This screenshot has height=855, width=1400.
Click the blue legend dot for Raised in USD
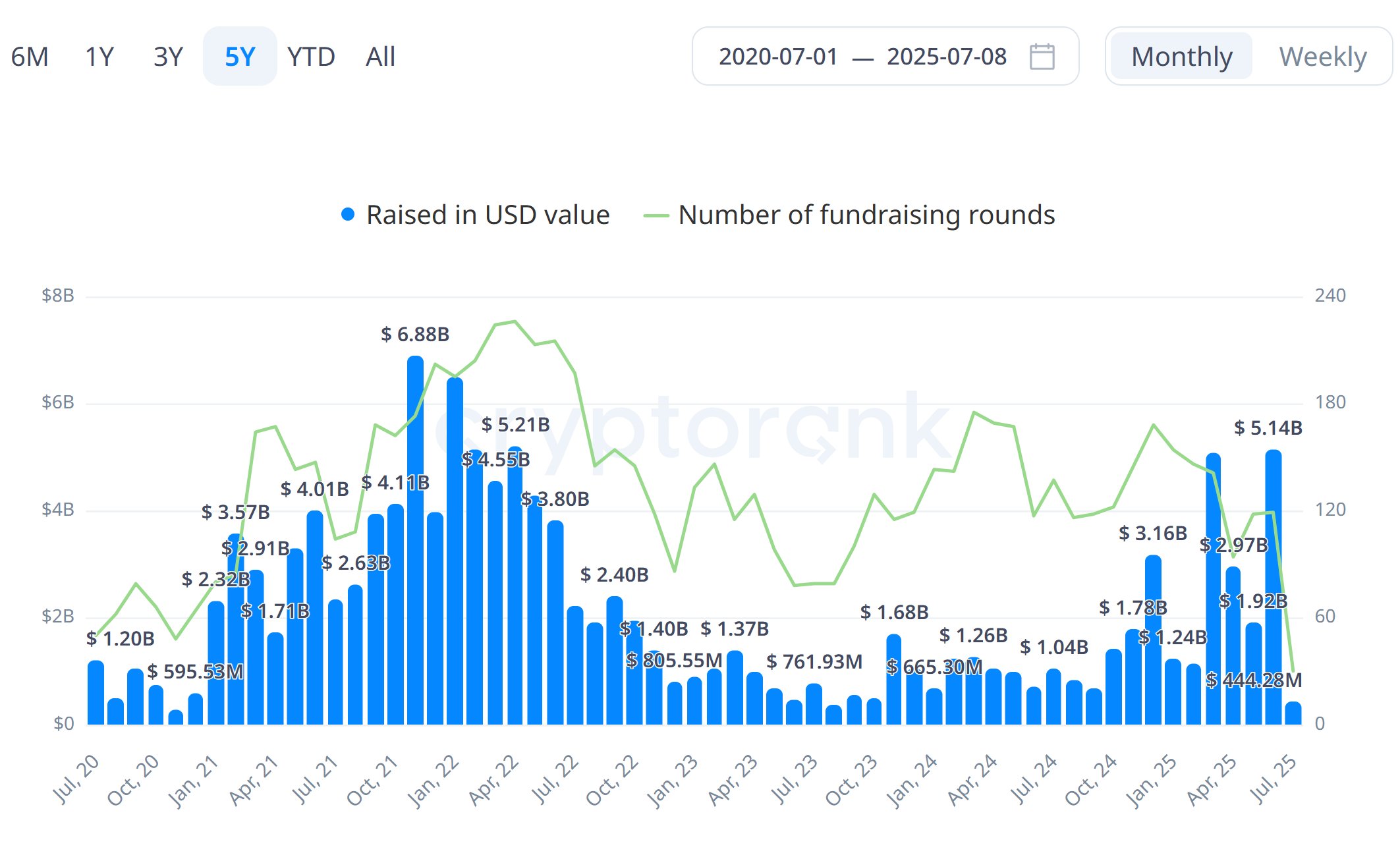[x=347, y=214]
